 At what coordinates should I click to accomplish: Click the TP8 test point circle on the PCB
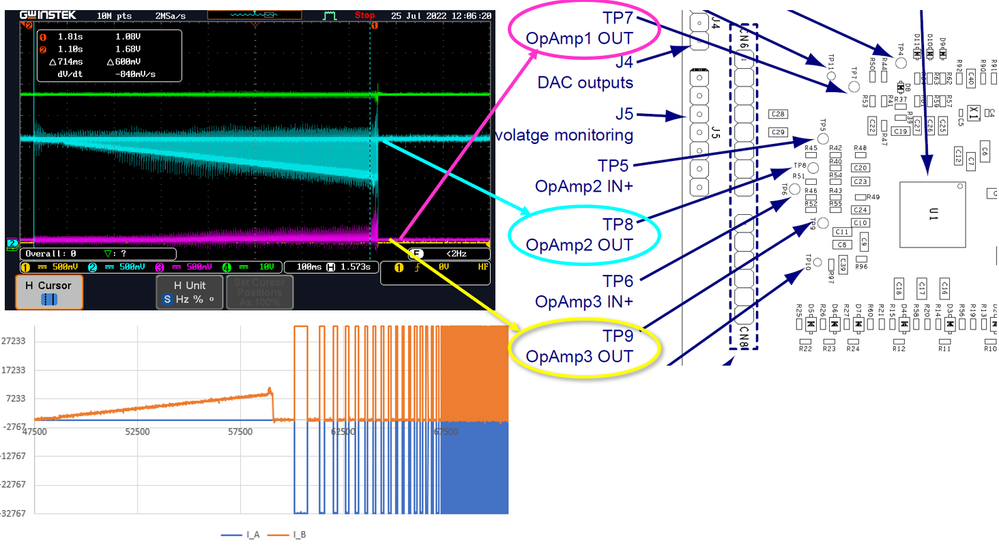pyautogui.click(x=813, y=168)
